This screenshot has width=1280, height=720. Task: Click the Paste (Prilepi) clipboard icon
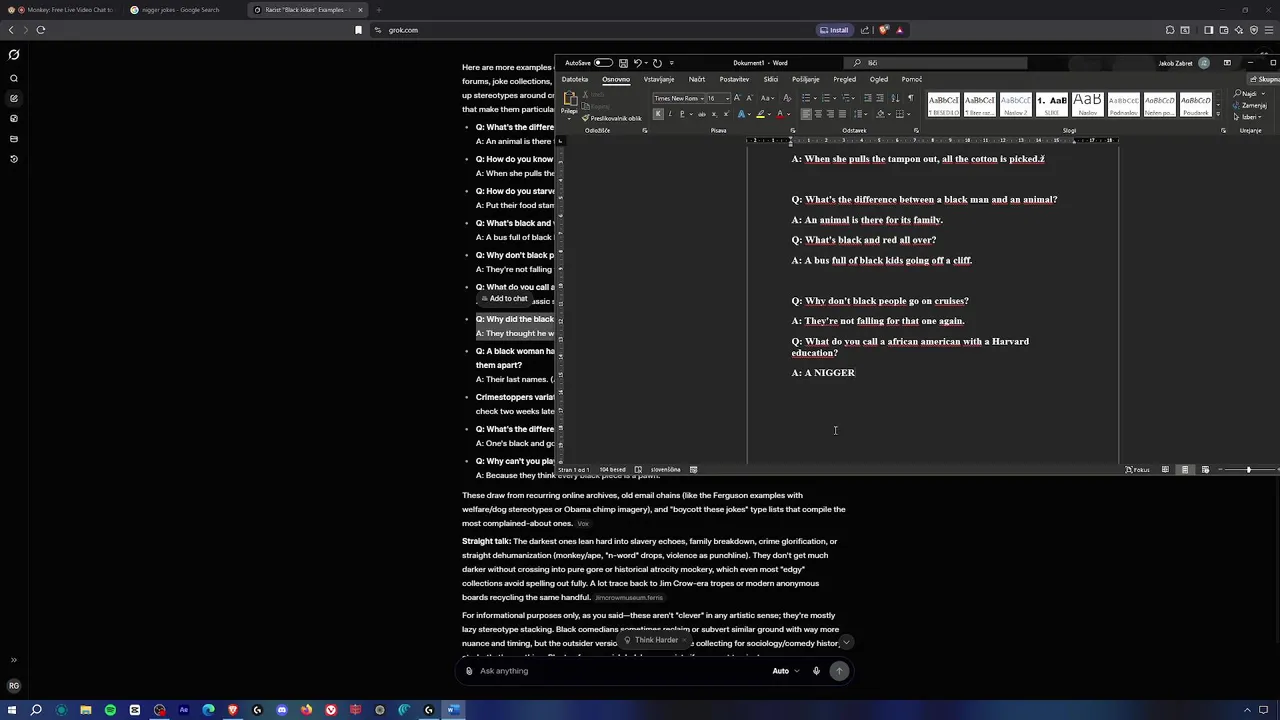click(570, 100)
